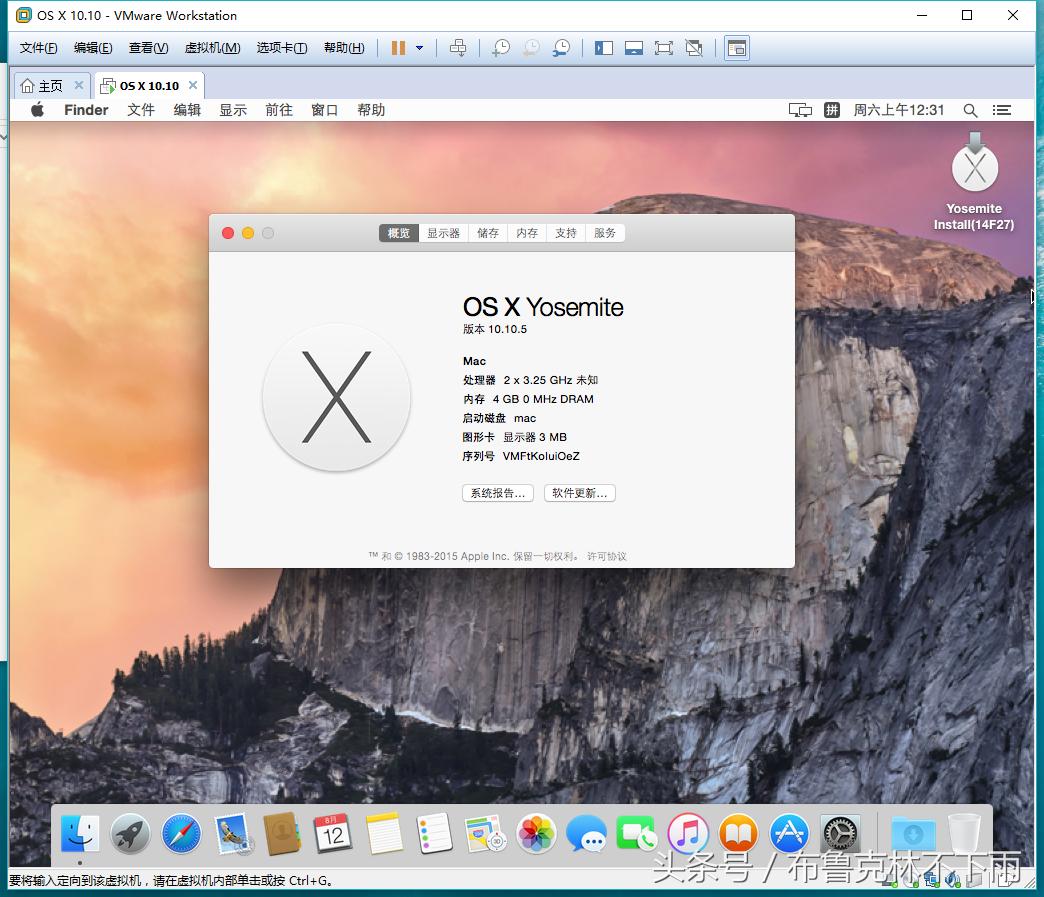1044x897 pixels.
Task: Open the App Store from the Dock
Action: [x=788, y=833]
